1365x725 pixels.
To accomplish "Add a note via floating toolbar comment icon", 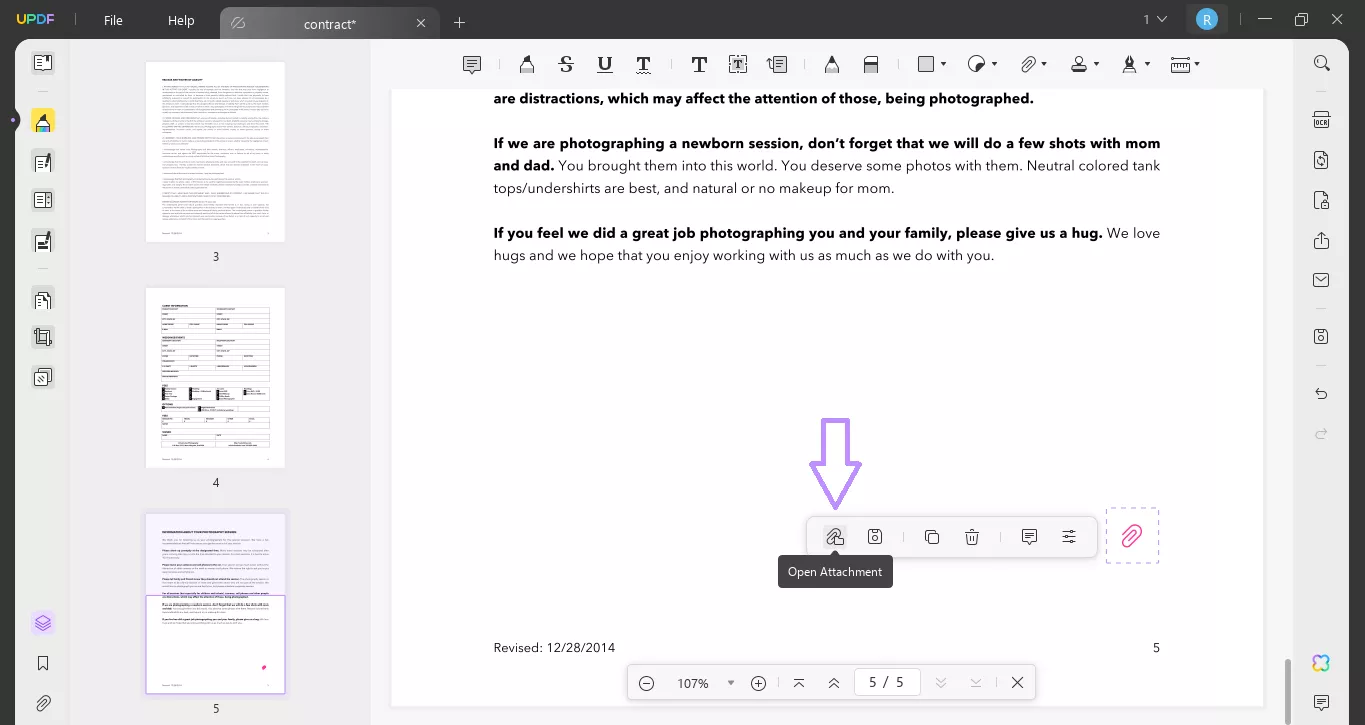I will point(1029,537).
